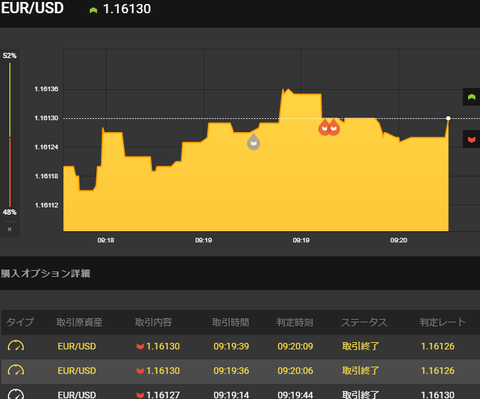480x399 pixels.
Task: Click the green arrow beside 1.16130 header price
Action: [x=93, y=10]
